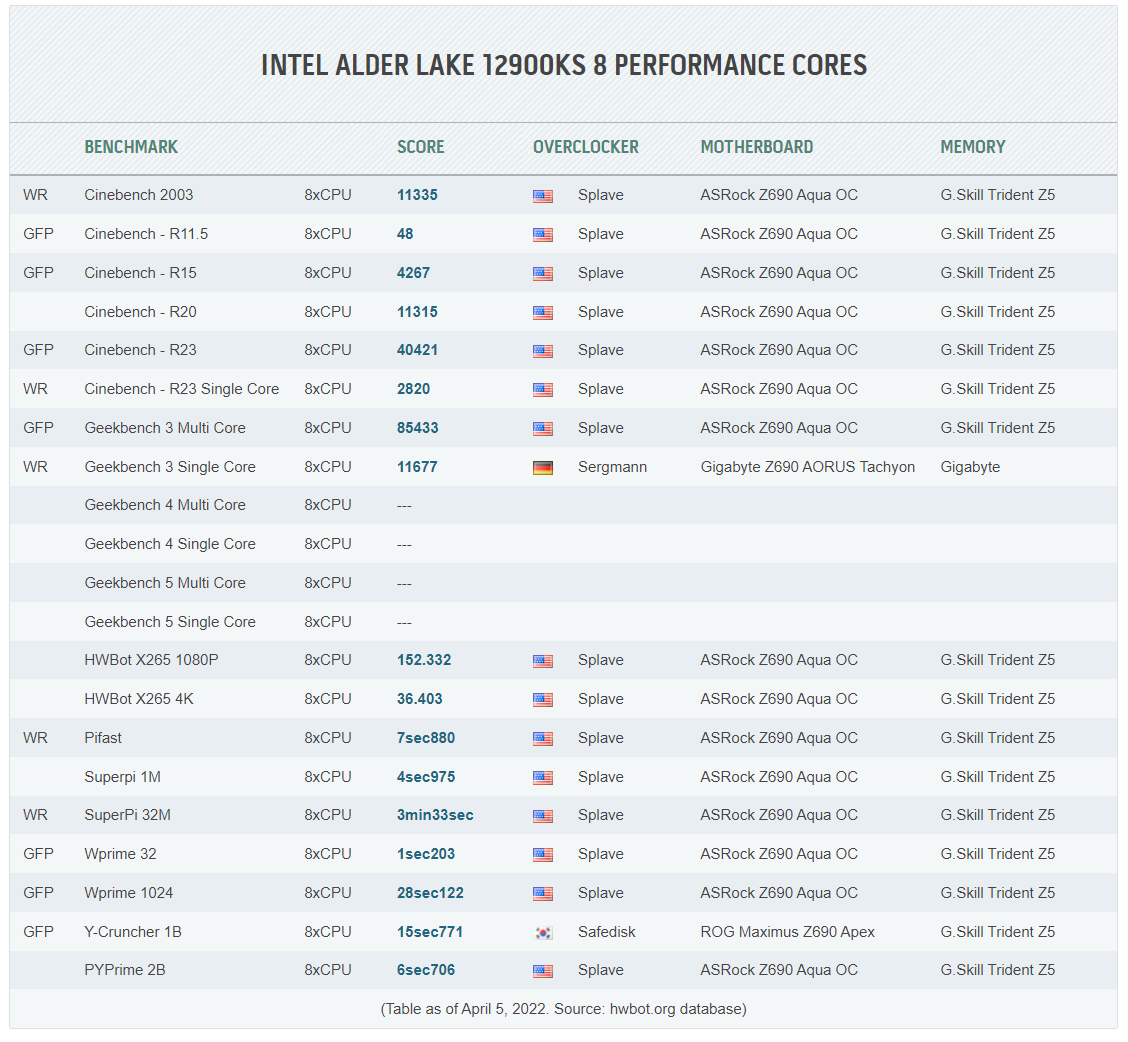Click the OVERCLOCKER column header
Image resolution: width=1128 pixels, height=1042 pixels.
click(x=586, y=147)
